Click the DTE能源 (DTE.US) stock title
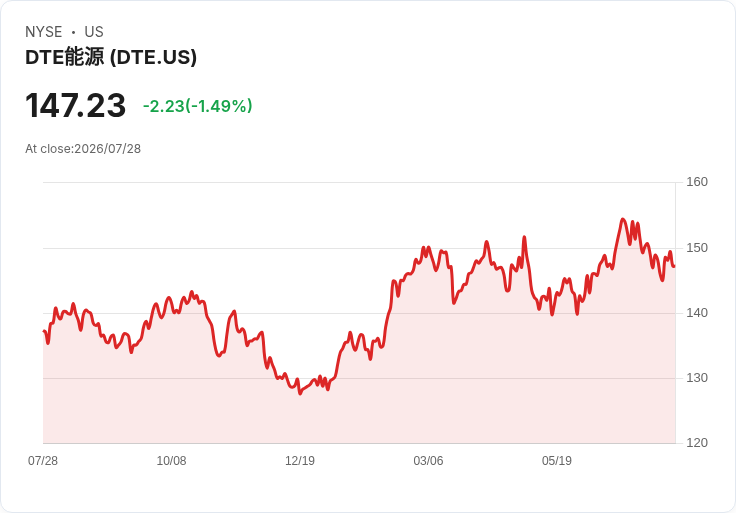 111,57
